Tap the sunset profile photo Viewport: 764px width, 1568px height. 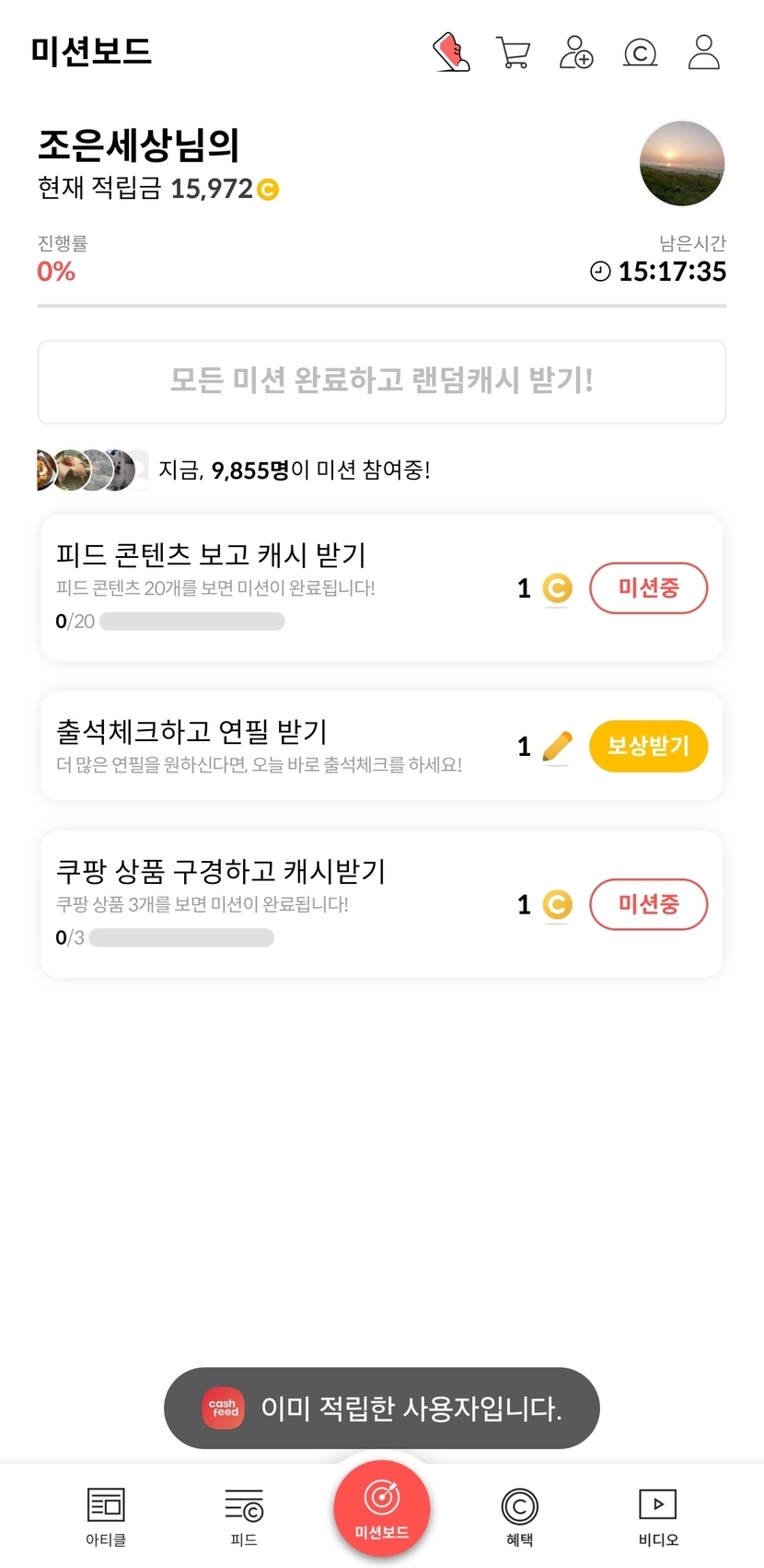[x=682, y=164]
